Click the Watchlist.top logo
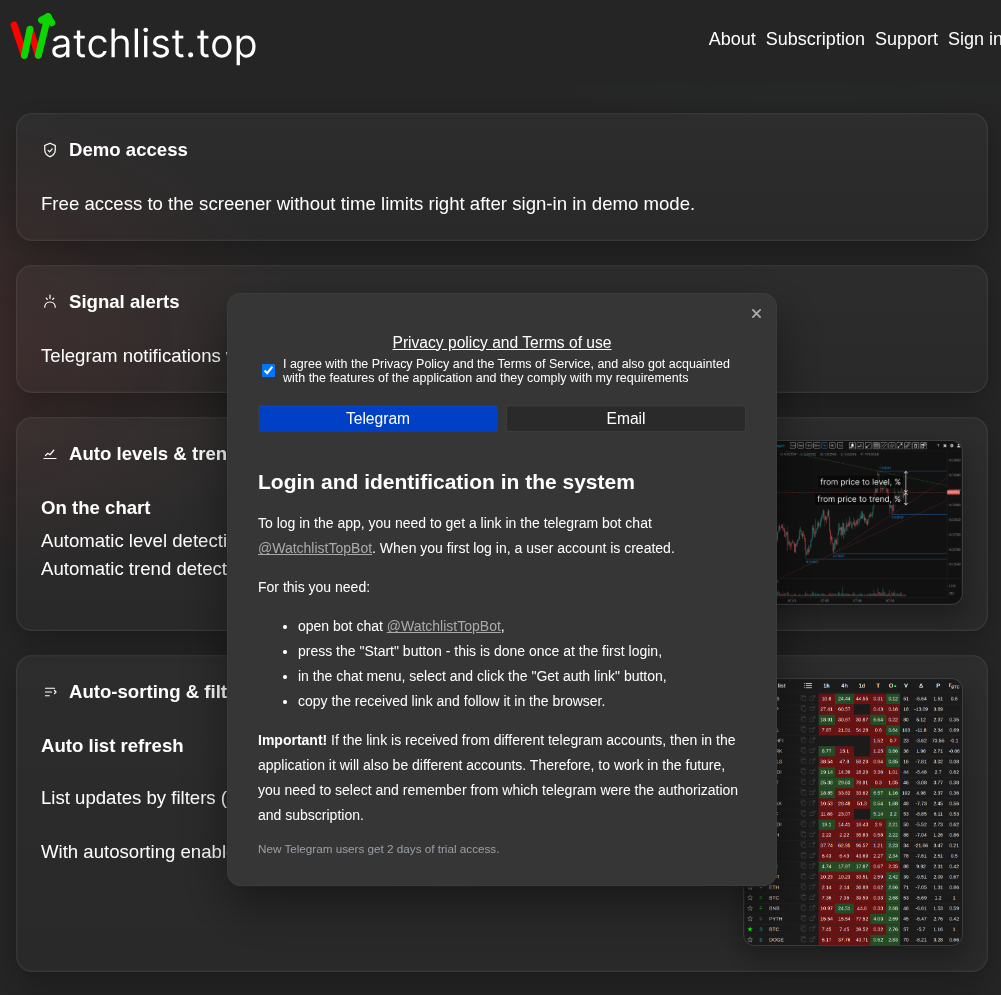The width and height of the screenshot is (1001, 995). point(133,40)
